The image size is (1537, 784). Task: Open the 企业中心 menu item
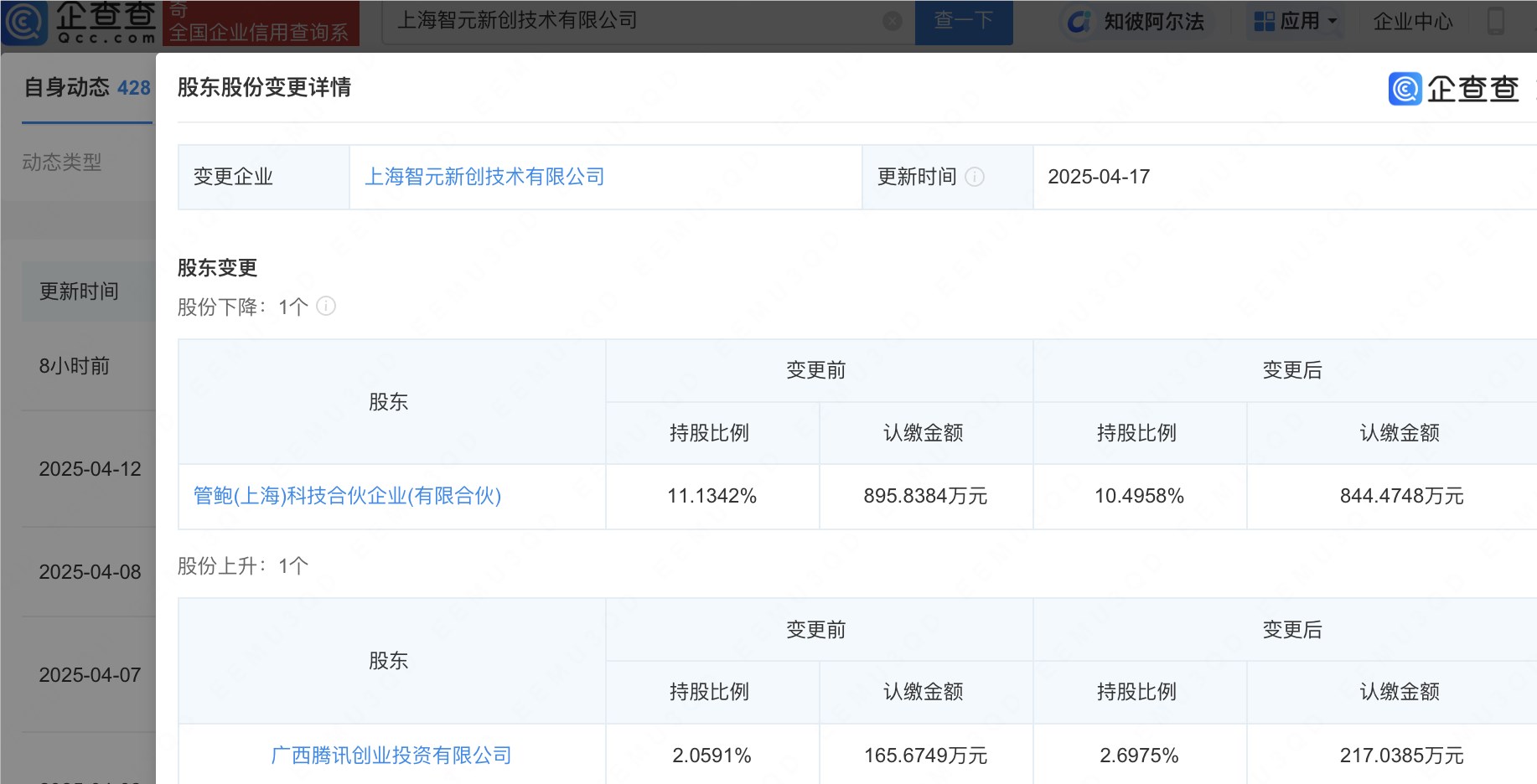coord(1413,22)
